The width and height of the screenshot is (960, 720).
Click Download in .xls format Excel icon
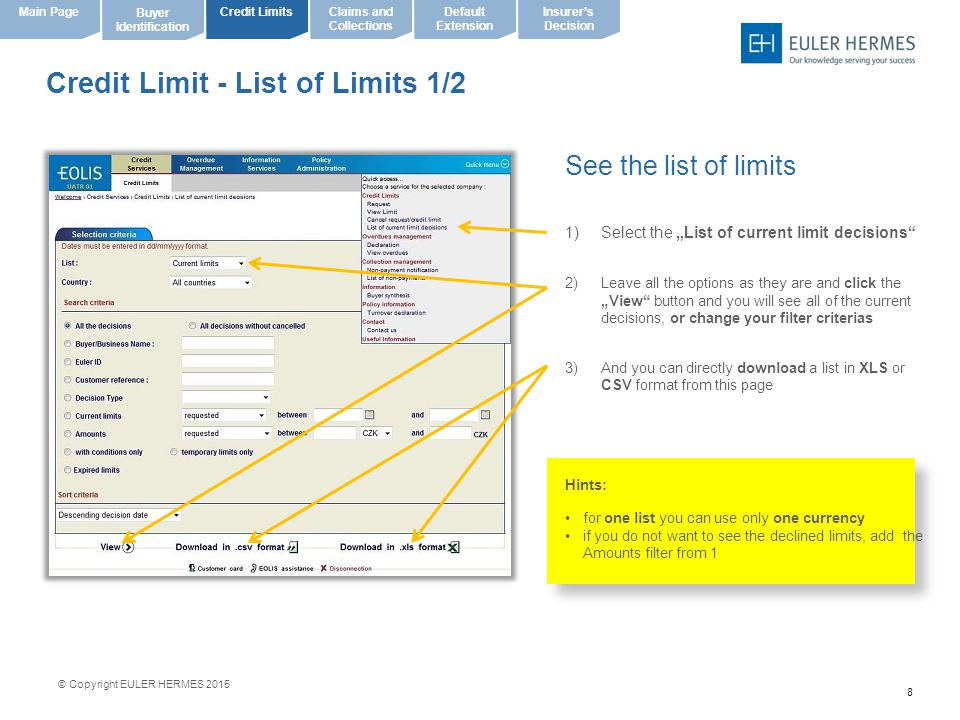(x=454, y=547)
